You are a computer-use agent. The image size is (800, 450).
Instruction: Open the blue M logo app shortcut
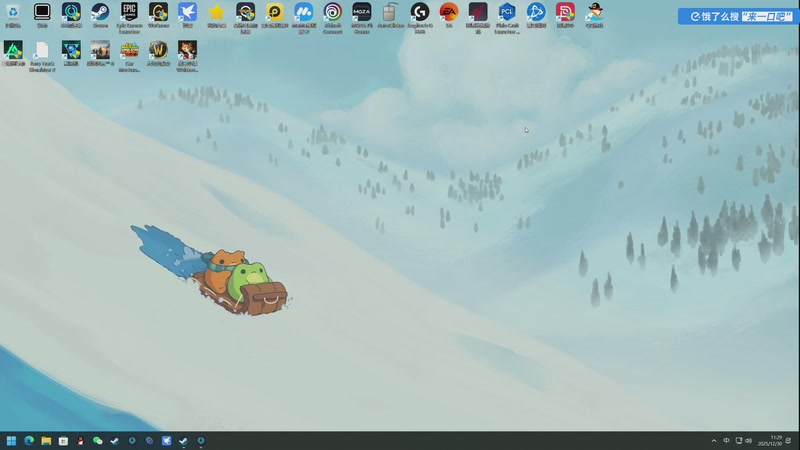pos(304,17)
